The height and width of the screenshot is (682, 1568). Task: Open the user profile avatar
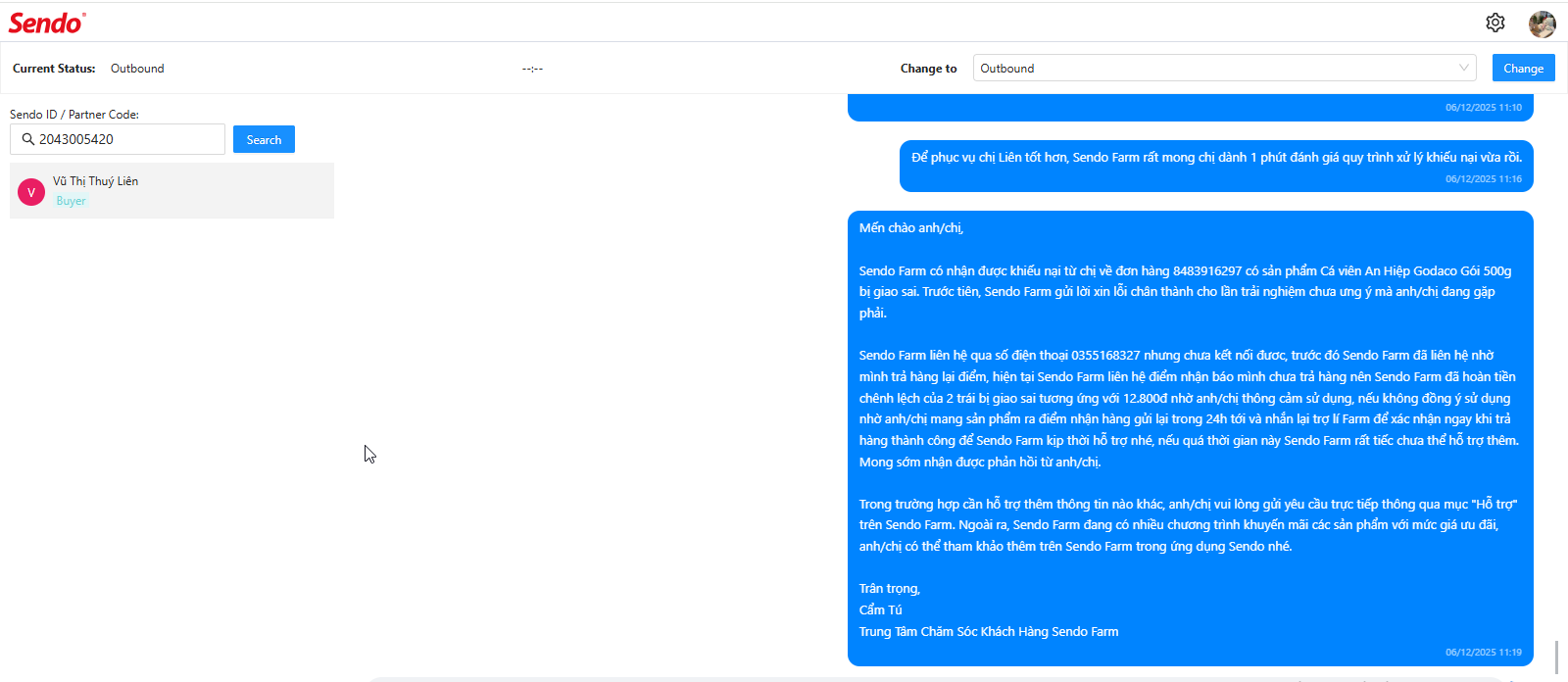click(x=1543, y=24)
